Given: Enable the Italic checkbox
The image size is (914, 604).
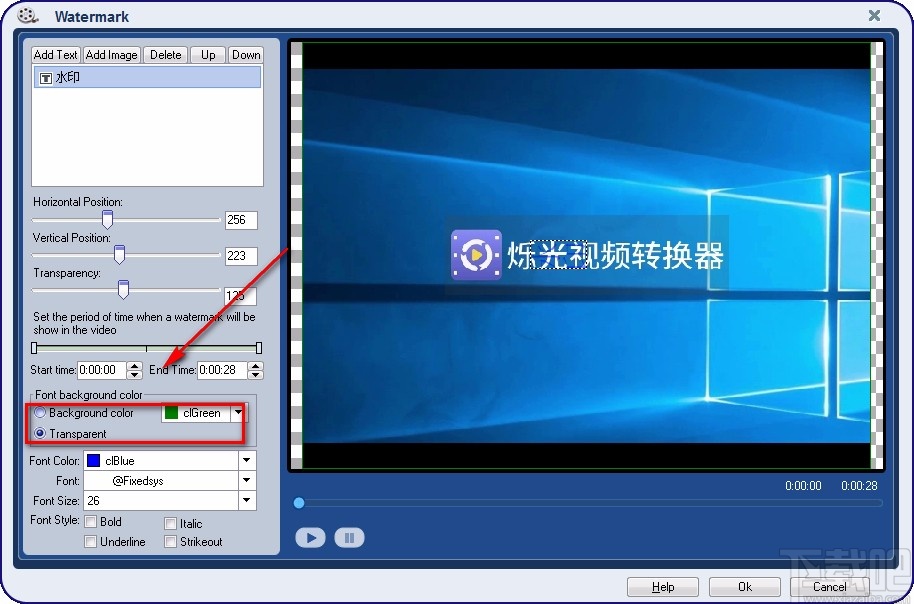Looking at the screenshot, I should pos(170,523).
